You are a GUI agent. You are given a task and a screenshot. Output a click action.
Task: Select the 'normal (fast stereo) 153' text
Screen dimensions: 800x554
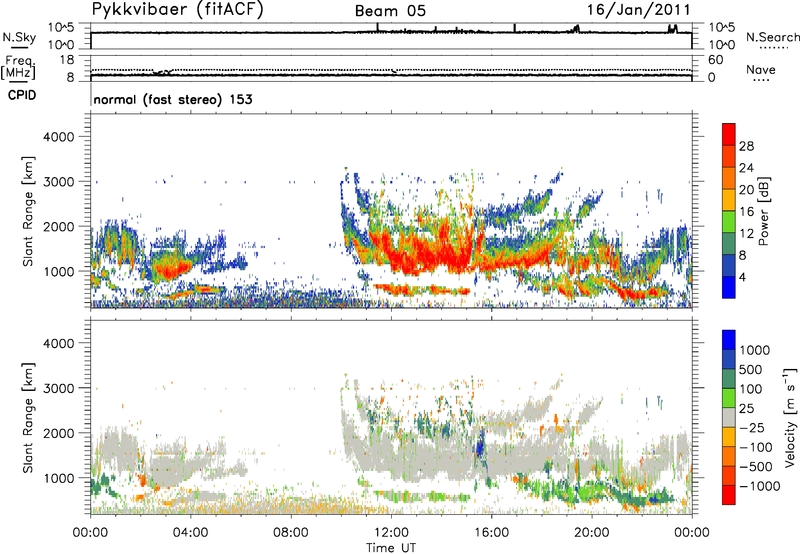coord(173,99)
